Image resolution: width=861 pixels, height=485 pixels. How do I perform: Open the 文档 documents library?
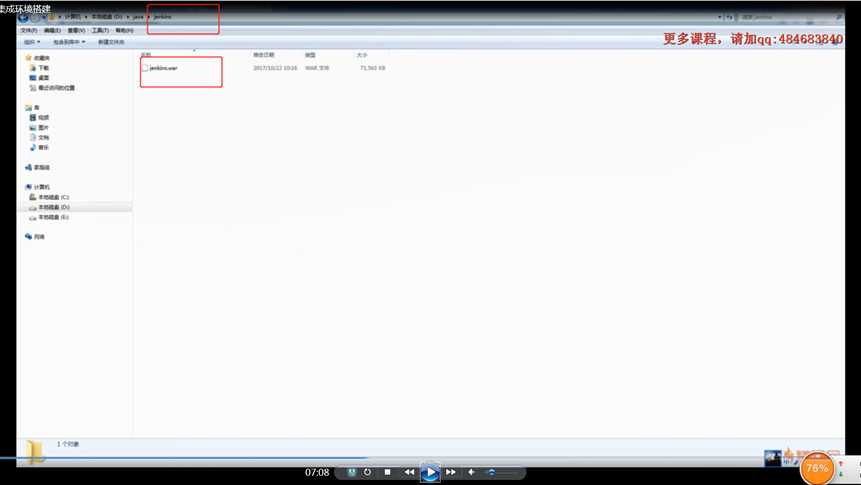tap(39, 137)
